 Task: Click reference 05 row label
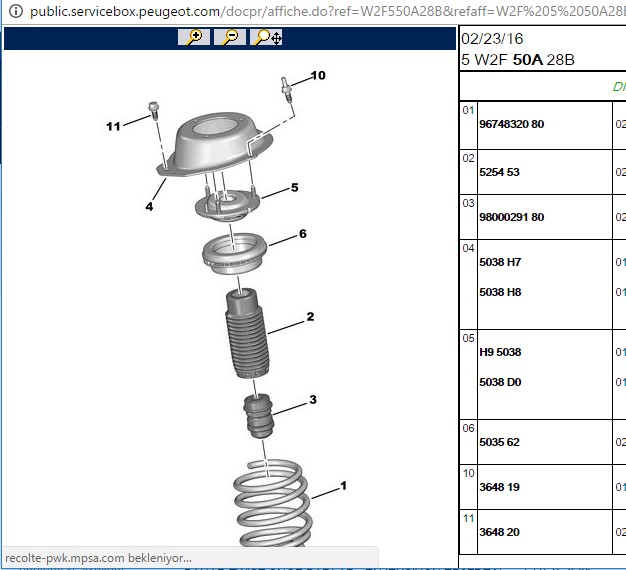point(468,338)
